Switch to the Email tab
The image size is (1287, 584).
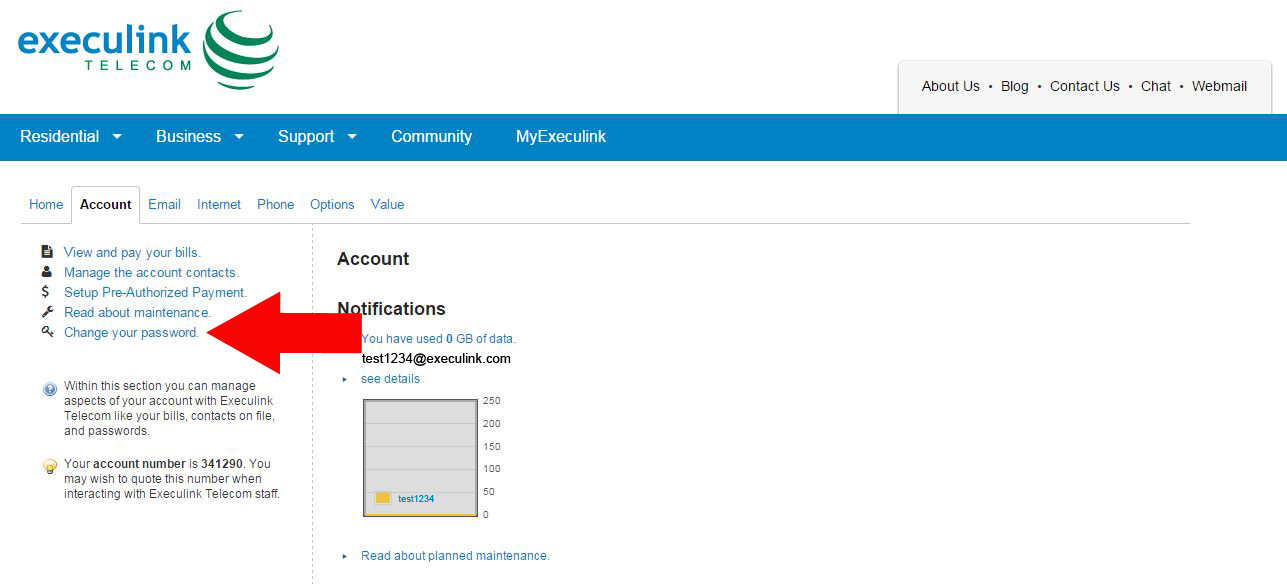click(x=164, y=204)
